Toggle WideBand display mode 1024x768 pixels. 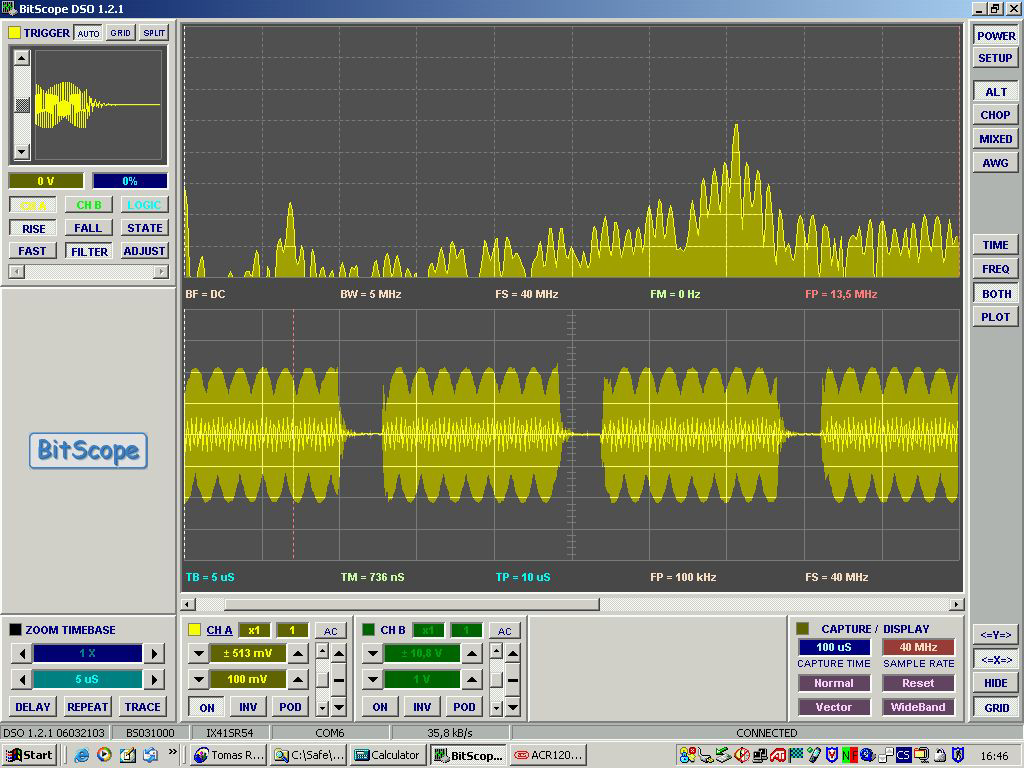tap(918, 707)
